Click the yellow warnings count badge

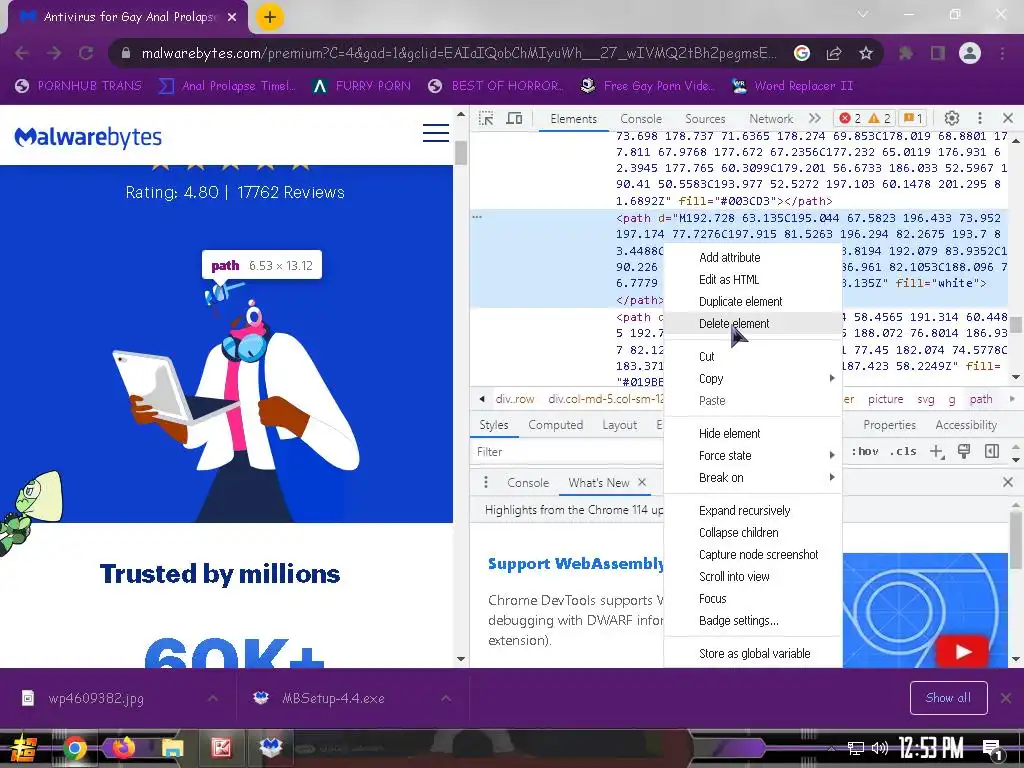(879, 118)
